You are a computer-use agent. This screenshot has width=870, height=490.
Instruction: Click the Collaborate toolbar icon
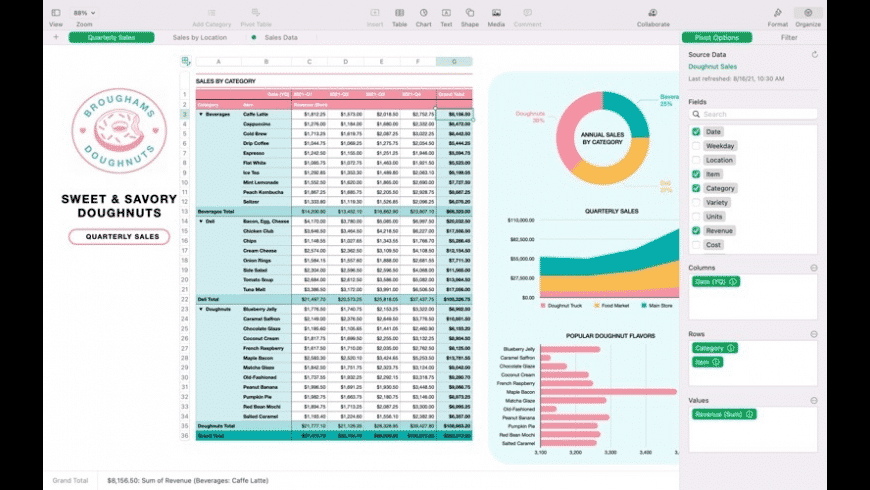coord(653,13)
